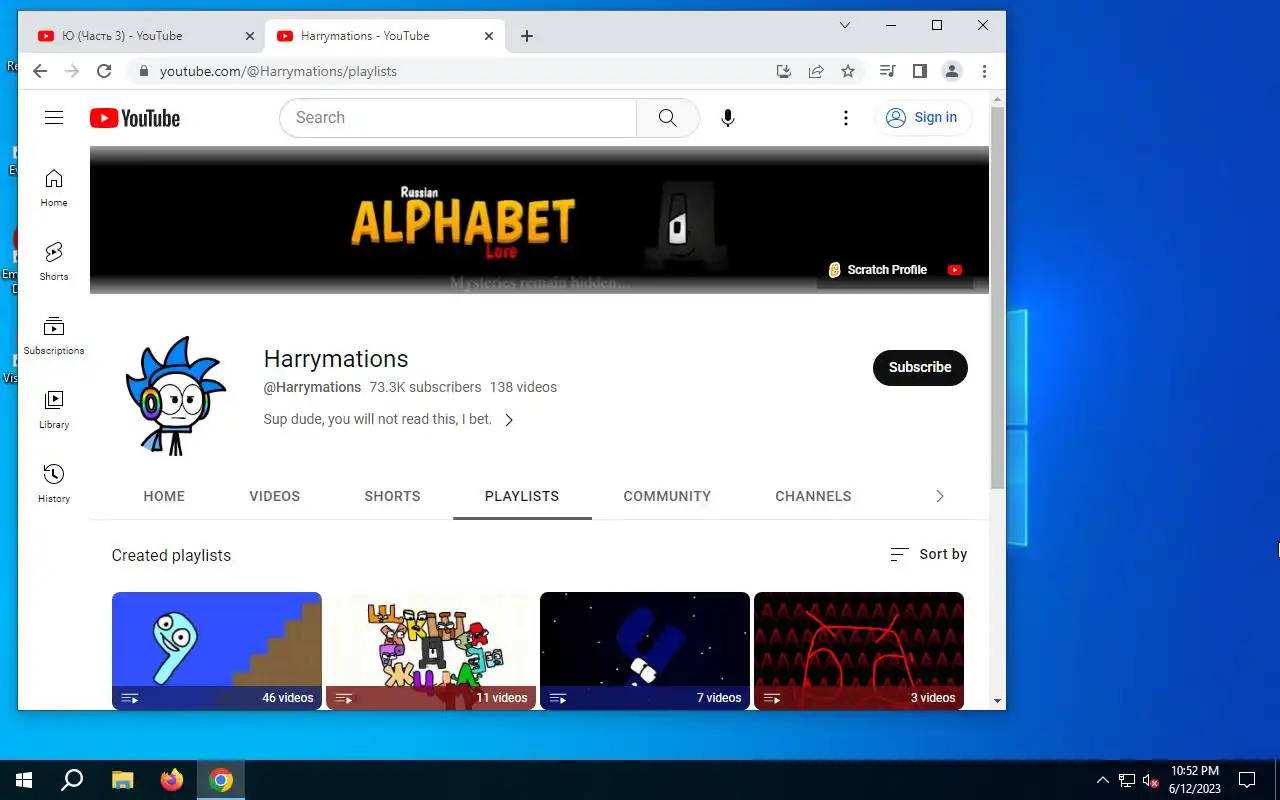Click the install/download icon in address bar
Screen dimensions: 1280x800
[x=784, y=71]
